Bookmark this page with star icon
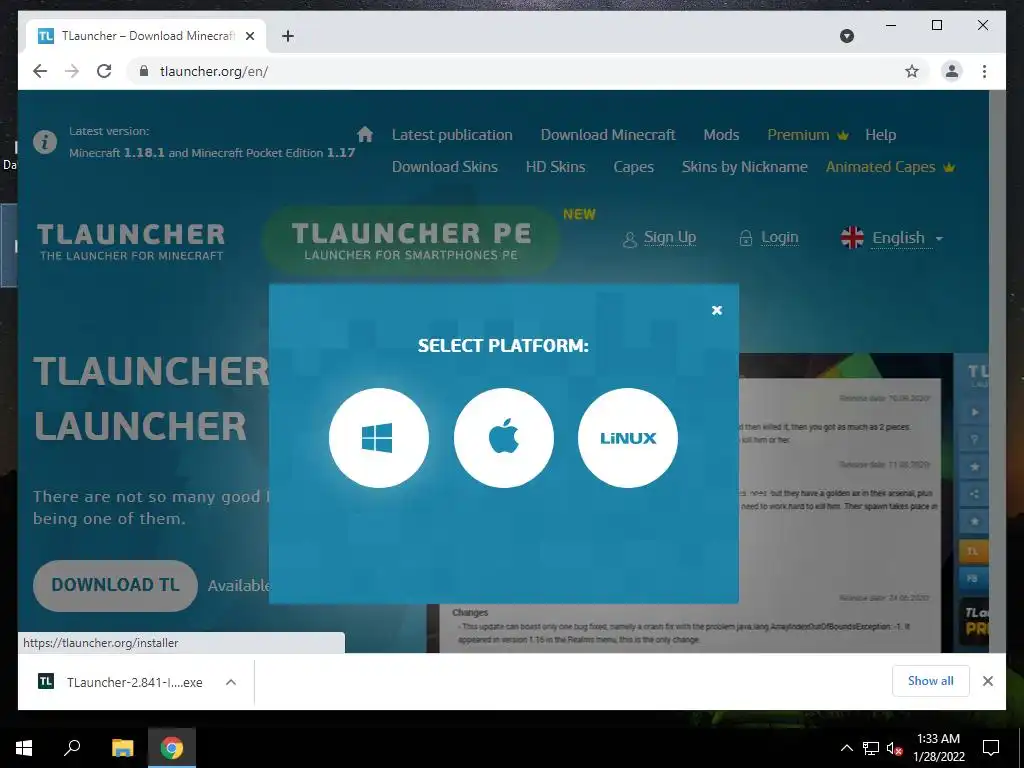 click(912, 71)
